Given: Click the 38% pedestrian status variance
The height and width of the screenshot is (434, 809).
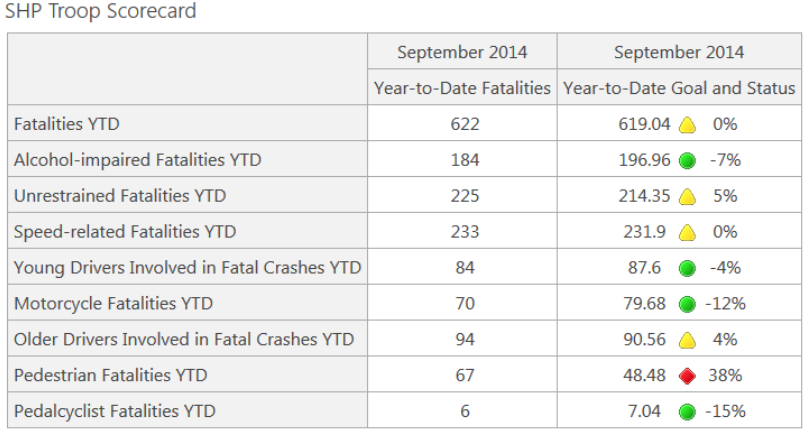Looking at the screenshot, I should tap(724, 375).
